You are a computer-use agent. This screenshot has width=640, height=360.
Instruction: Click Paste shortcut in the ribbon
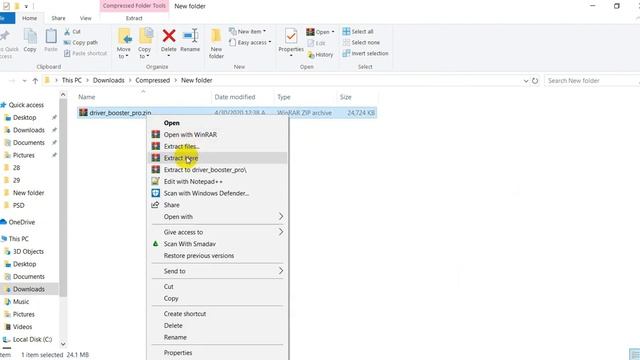click(85, 53)
